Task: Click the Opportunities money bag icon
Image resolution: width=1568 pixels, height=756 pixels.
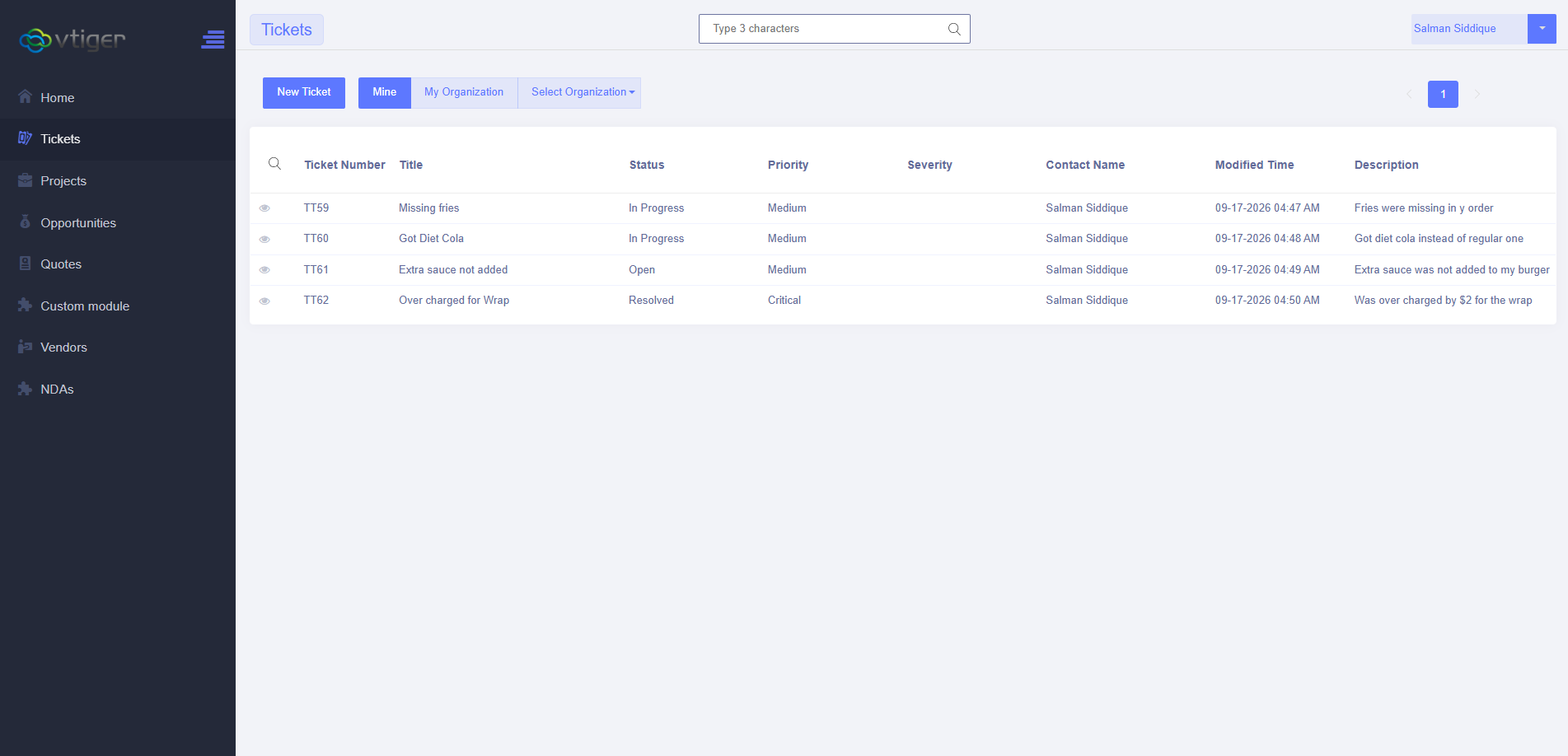Action: 25,222
